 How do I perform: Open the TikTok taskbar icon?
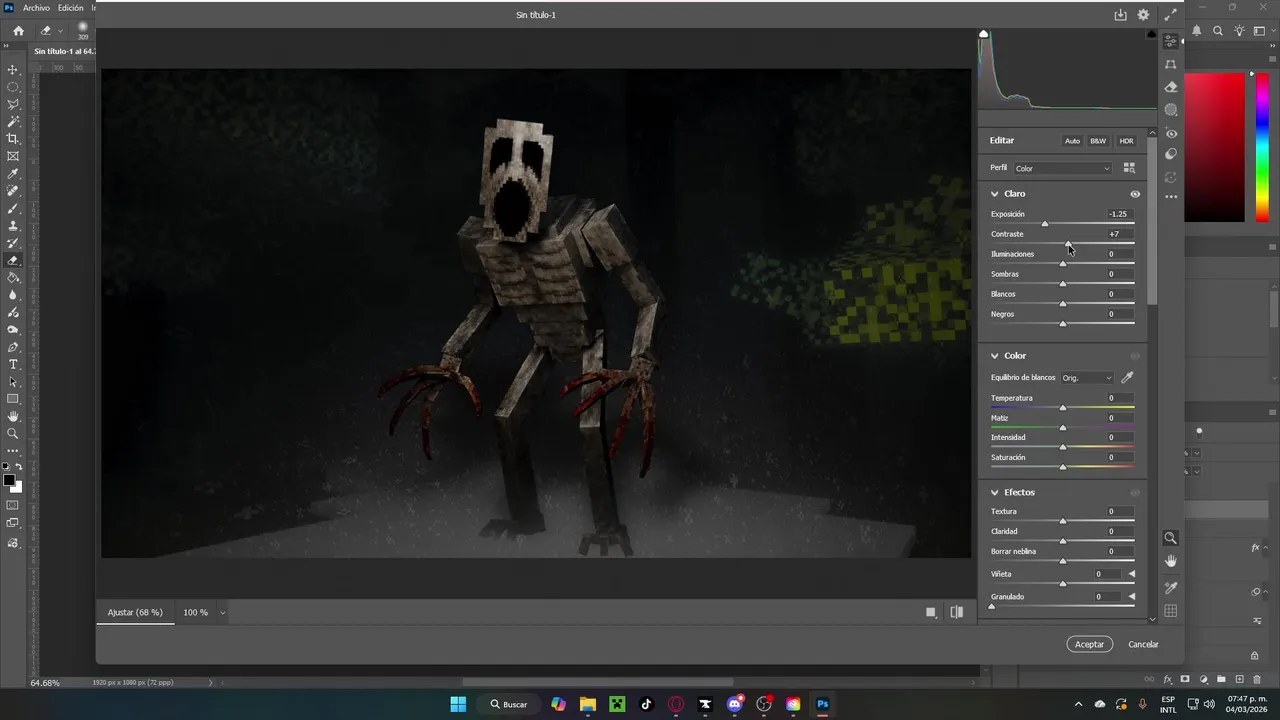point(647,704)
